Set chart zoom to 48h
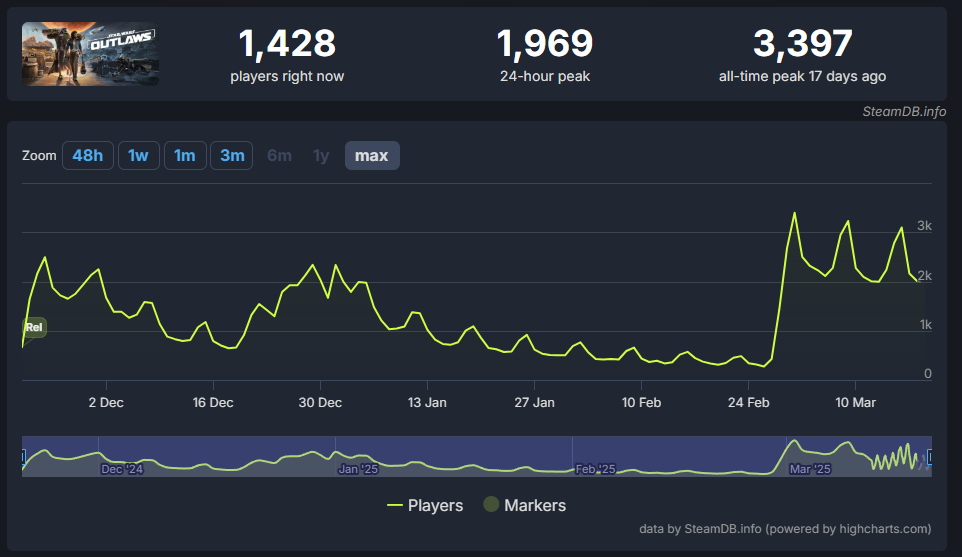This screenshot has height=557, width=962. pos(88,156)
